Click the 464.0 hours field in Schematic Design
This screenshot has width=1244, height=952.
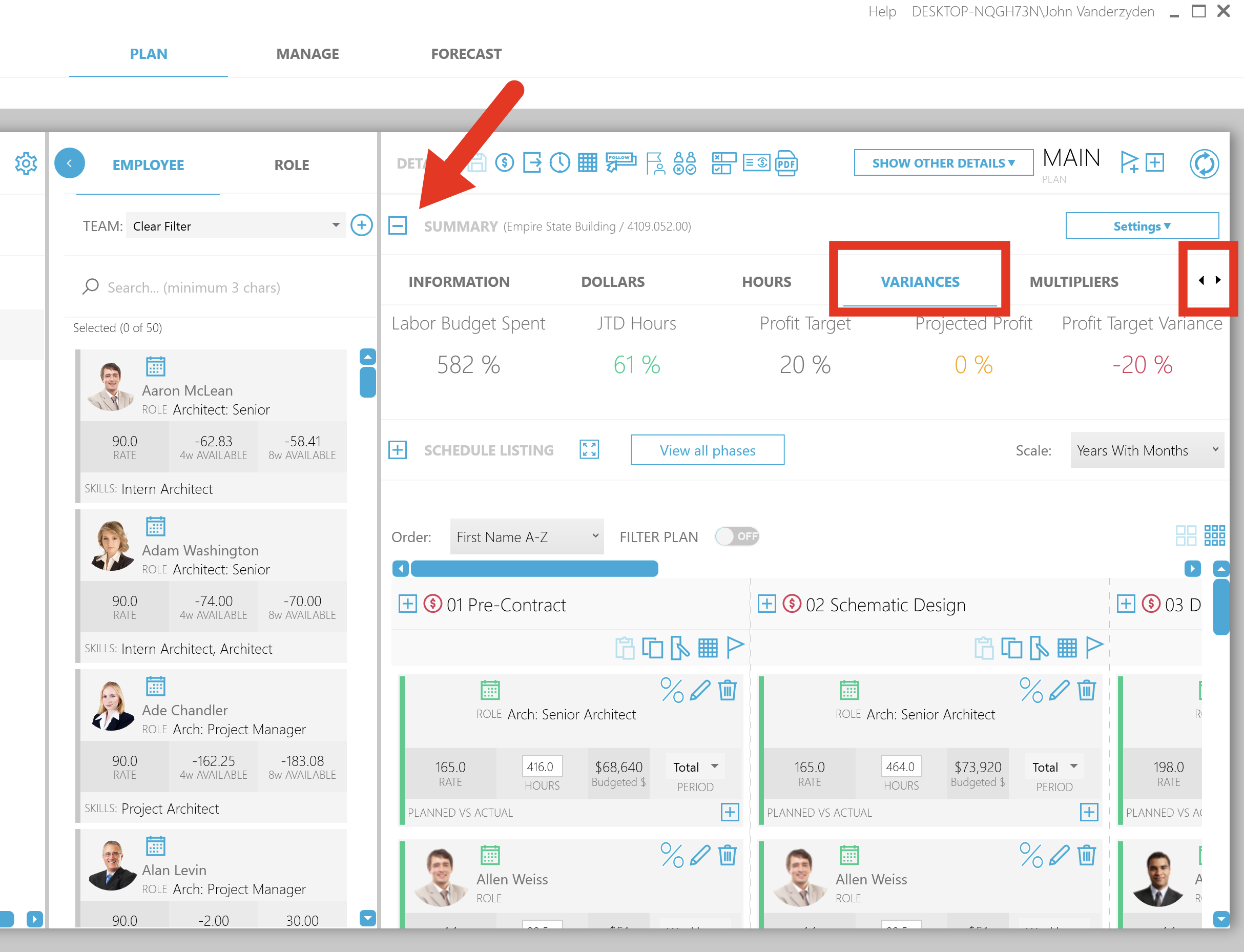point(901,766)
